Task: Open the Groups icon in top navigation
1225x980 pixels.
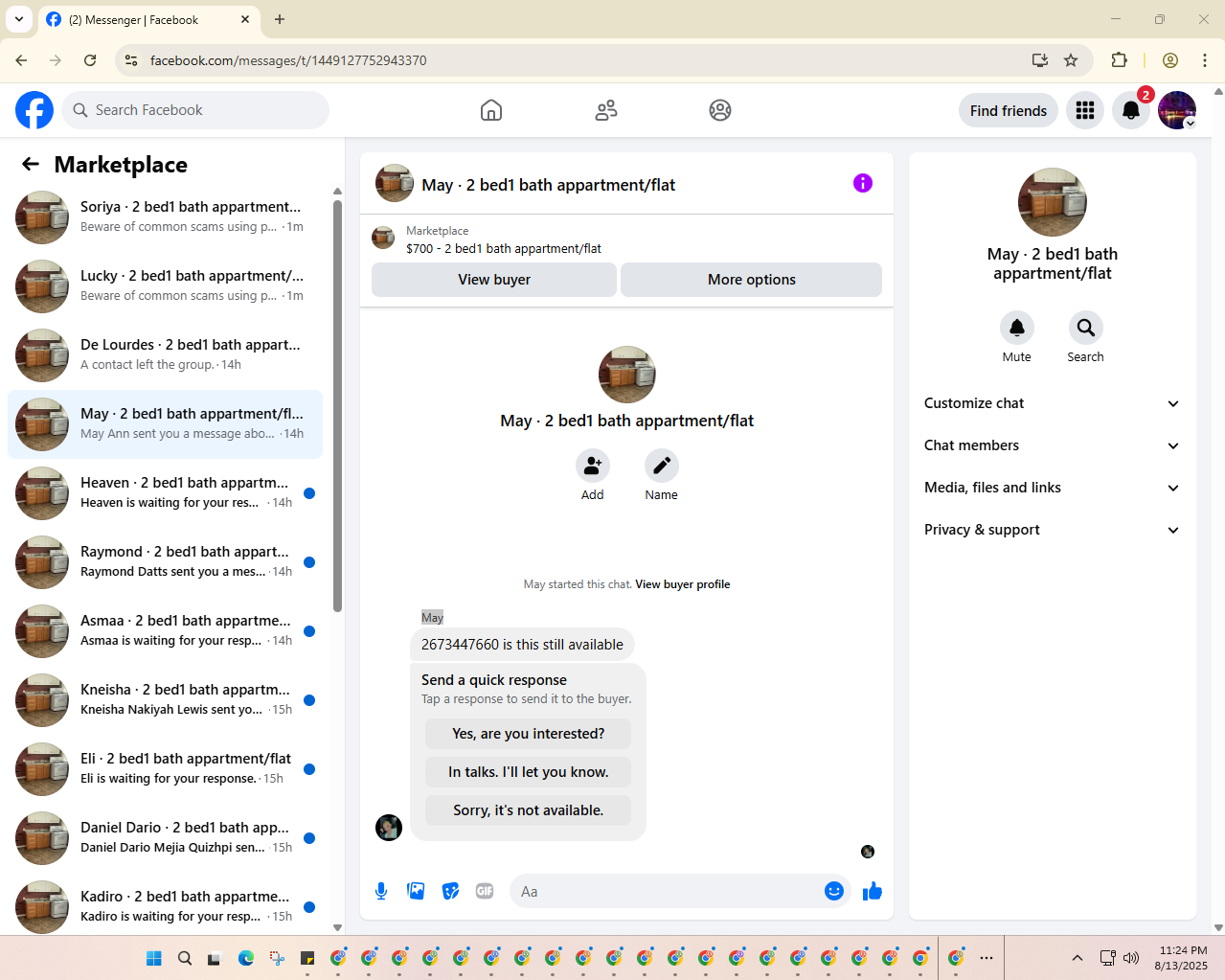Action: pyautogui.click(x=720, y=110)
